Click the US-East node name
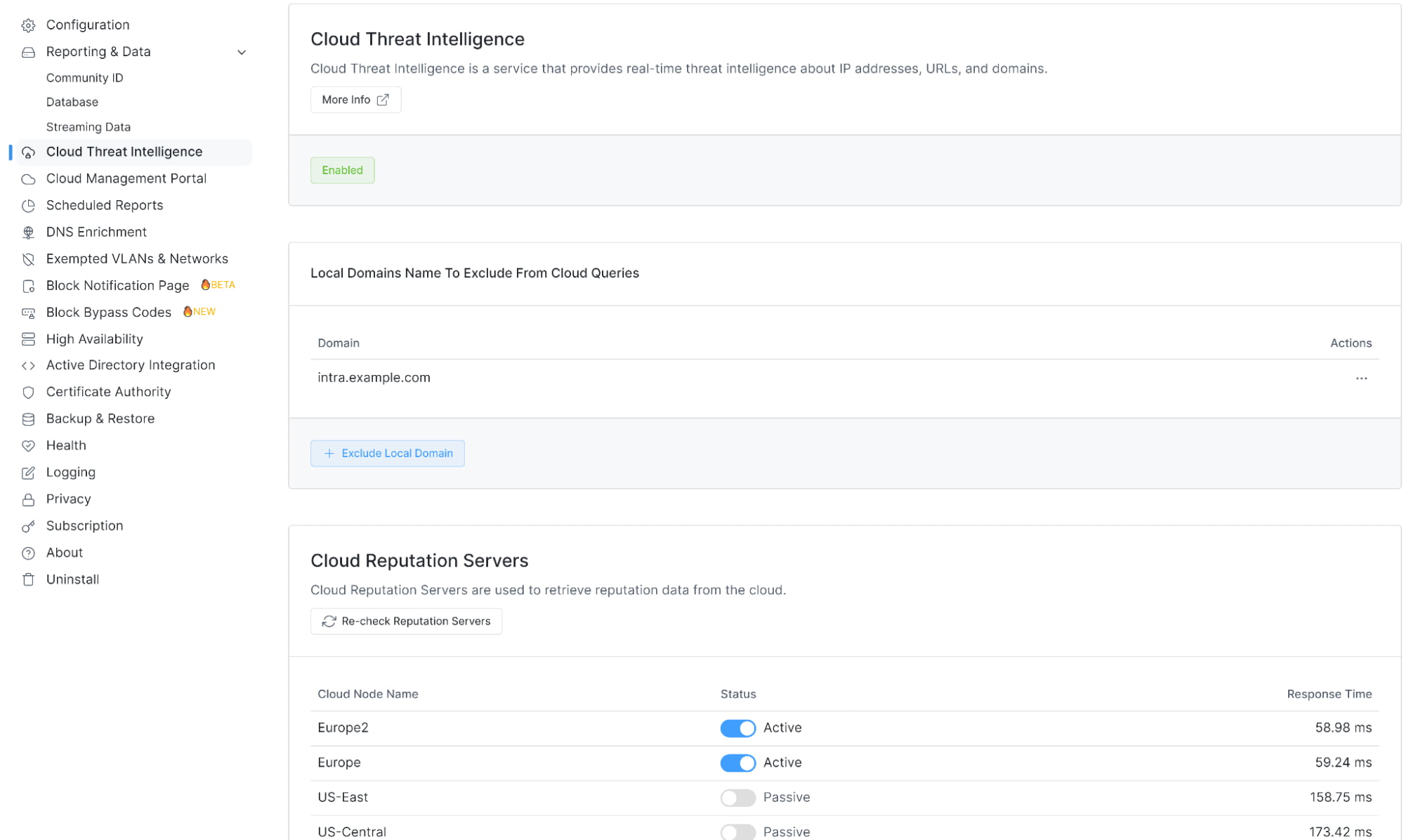1404x840 pixels. tap(343, 797)
